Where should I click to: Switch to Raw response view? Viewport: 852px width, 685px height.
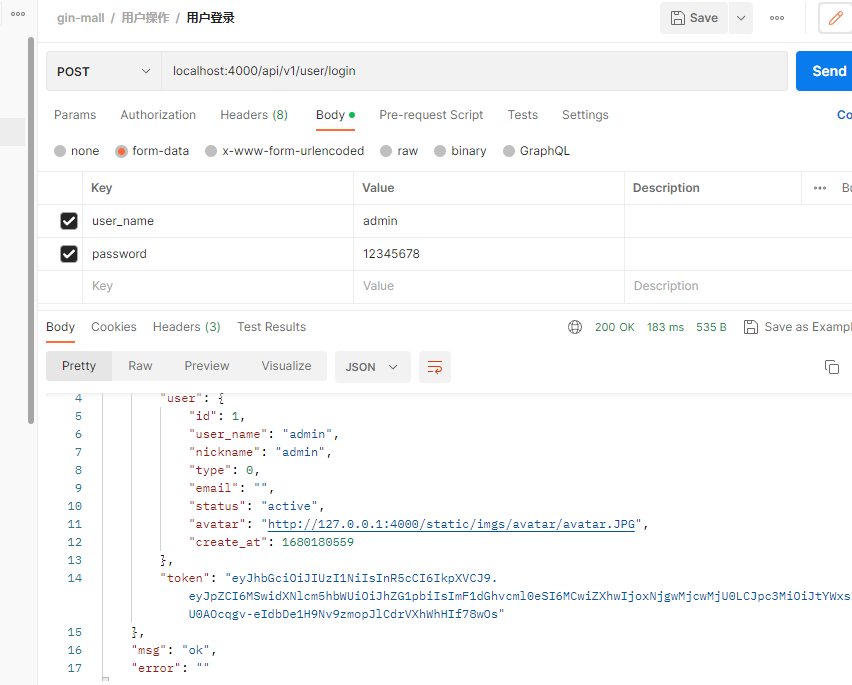coord(140,366)
